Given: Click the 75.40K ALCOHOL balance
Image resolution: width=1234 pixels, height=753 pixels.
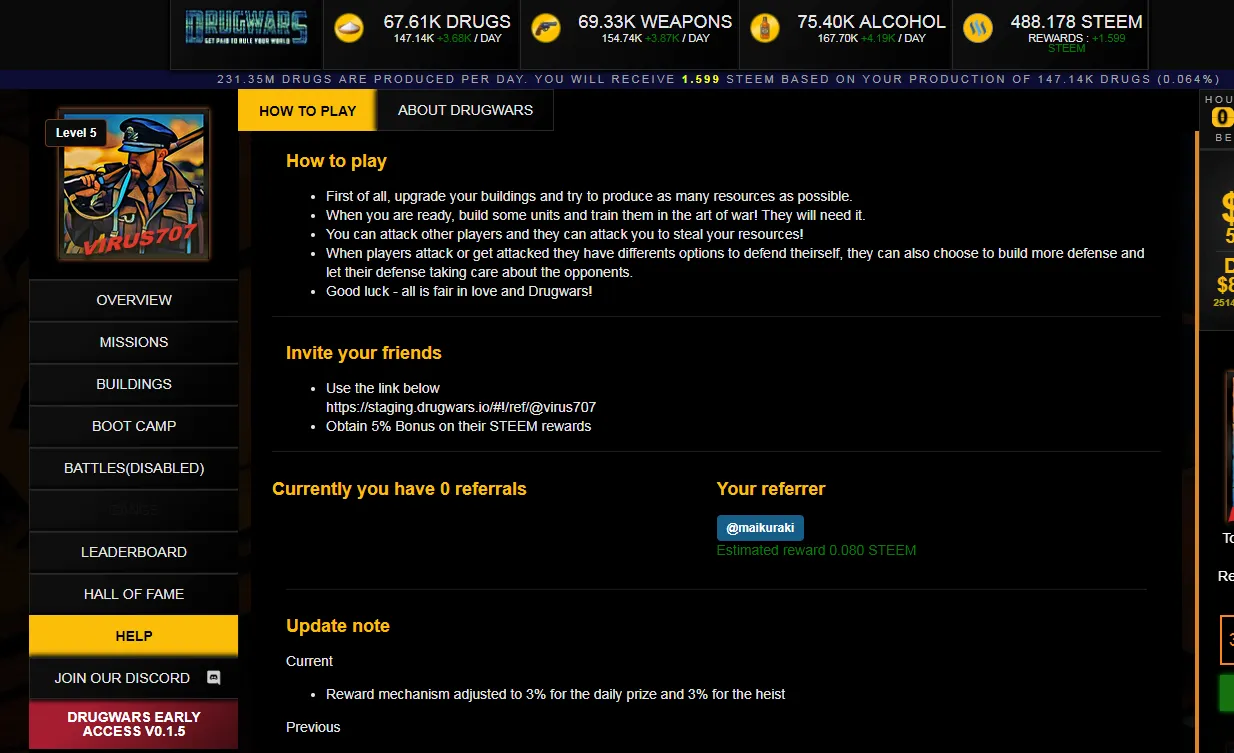Looking at the screenshot, I should 871,21.
